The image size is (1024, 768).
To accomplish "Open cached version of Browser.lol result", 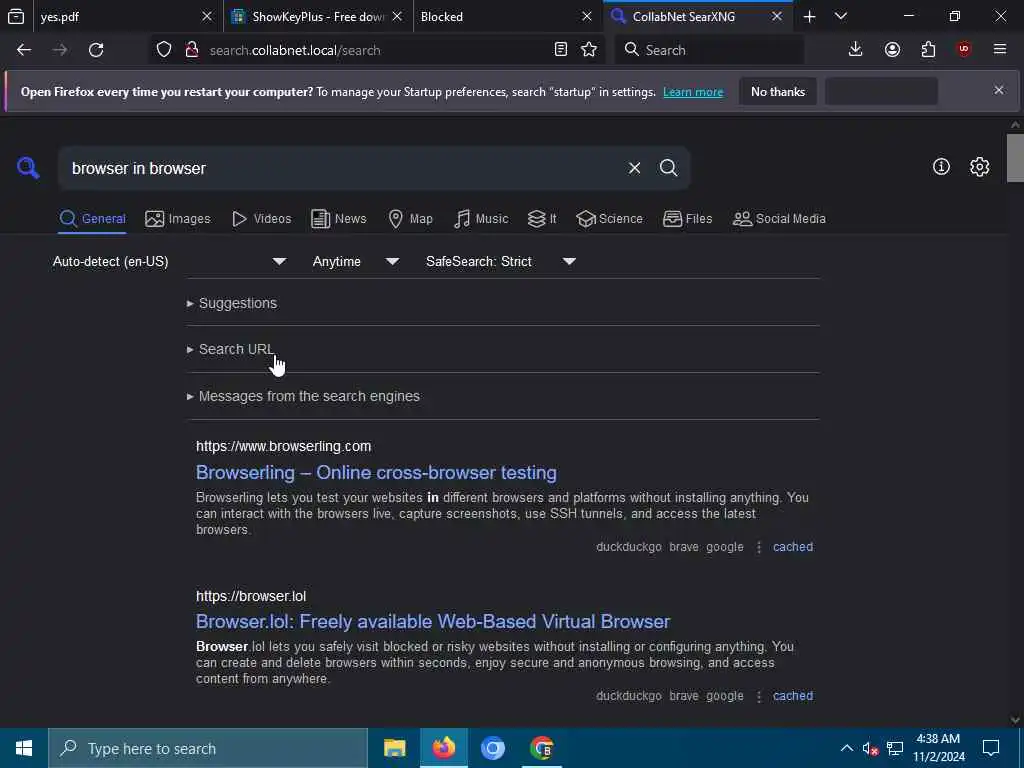I will point(793,696).
